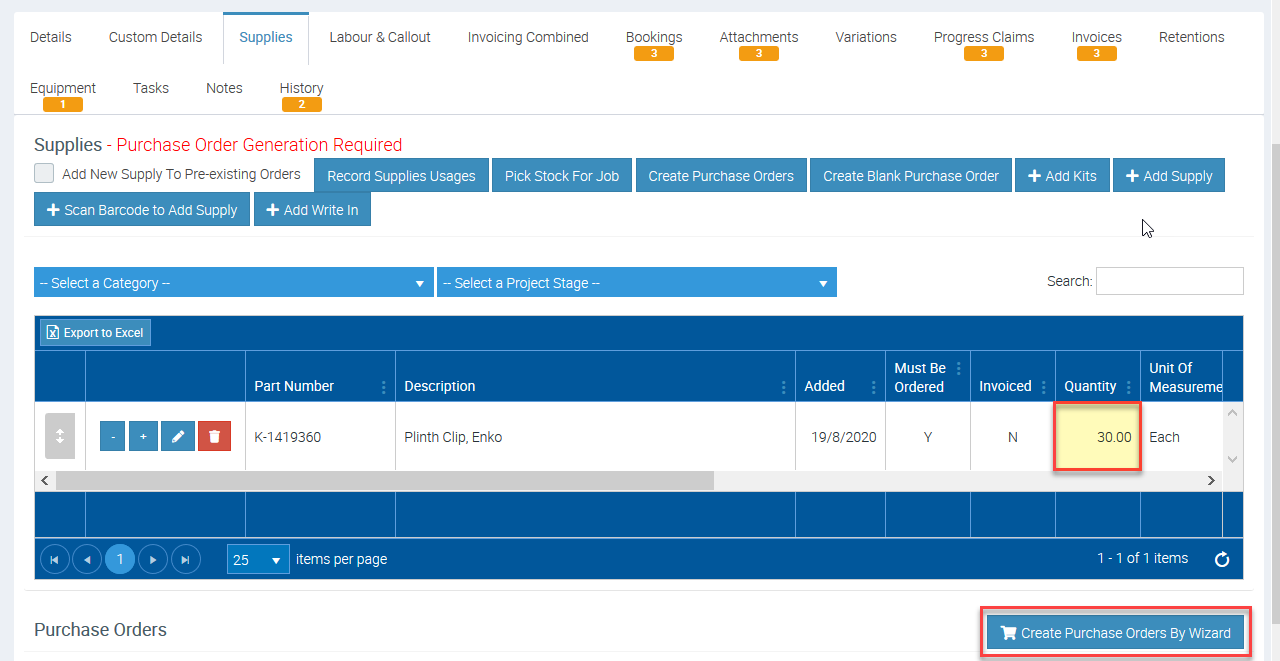Go to the first page of the grid
The image size is (1280, 661).
(54, 559)
